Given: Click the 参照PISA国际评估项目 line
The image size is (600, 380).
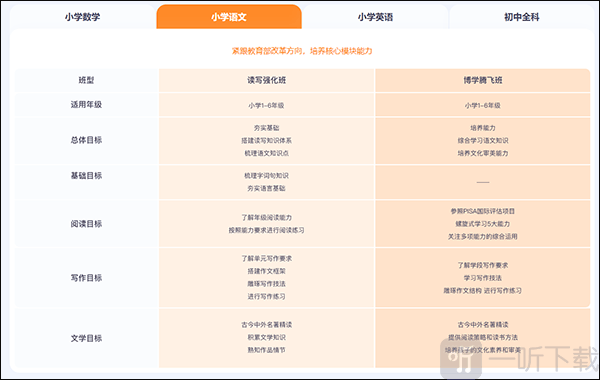Looking at the screenshot, I should click(x=483, y=211).
